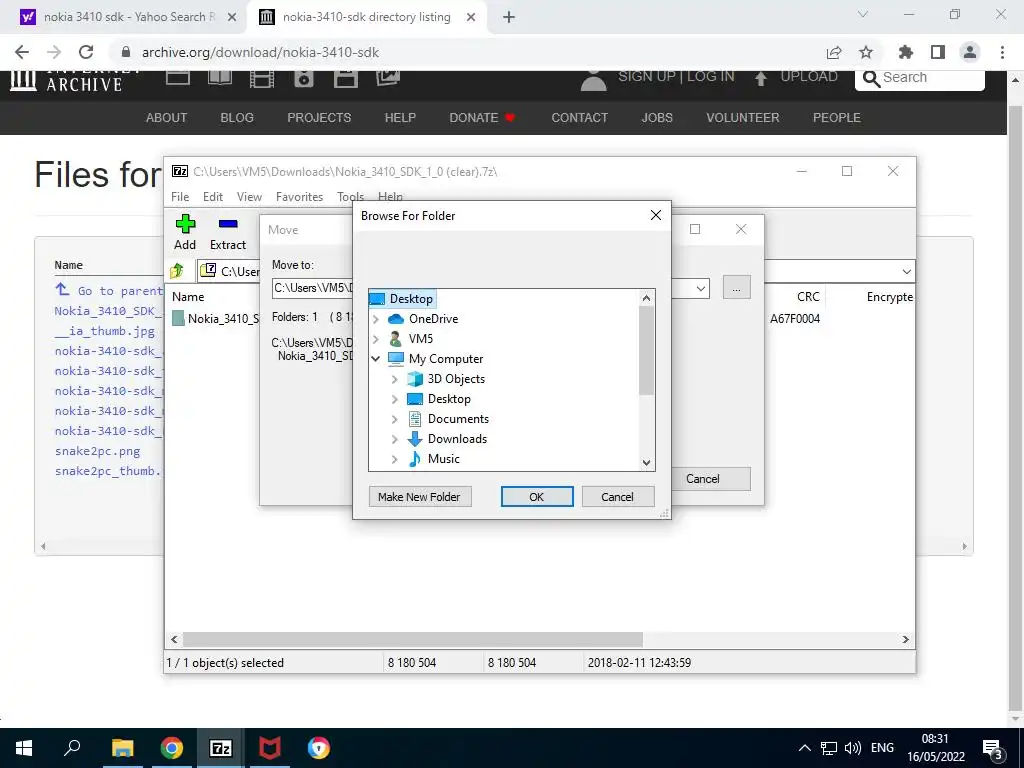Click archive.org URL in address bar
1024x768 pixels.
pyautogui.click(x=261, y=52)
